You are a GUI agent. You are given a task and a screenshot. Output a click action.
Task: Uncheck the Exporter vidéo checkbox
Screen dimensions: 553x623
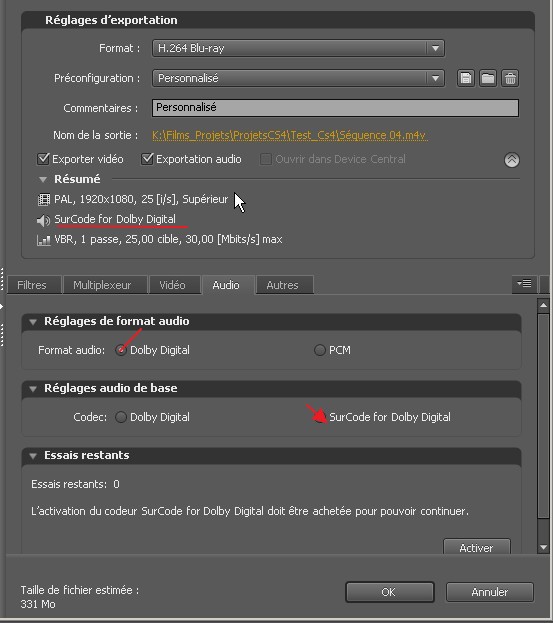pos(43,159)
